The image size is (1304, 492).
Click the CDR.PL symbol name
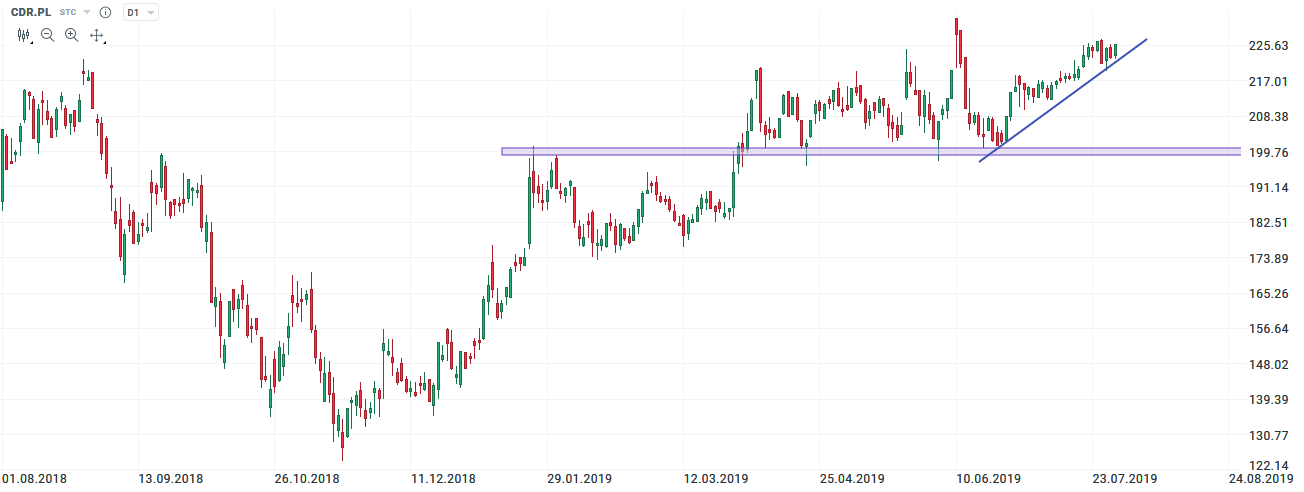31,13
